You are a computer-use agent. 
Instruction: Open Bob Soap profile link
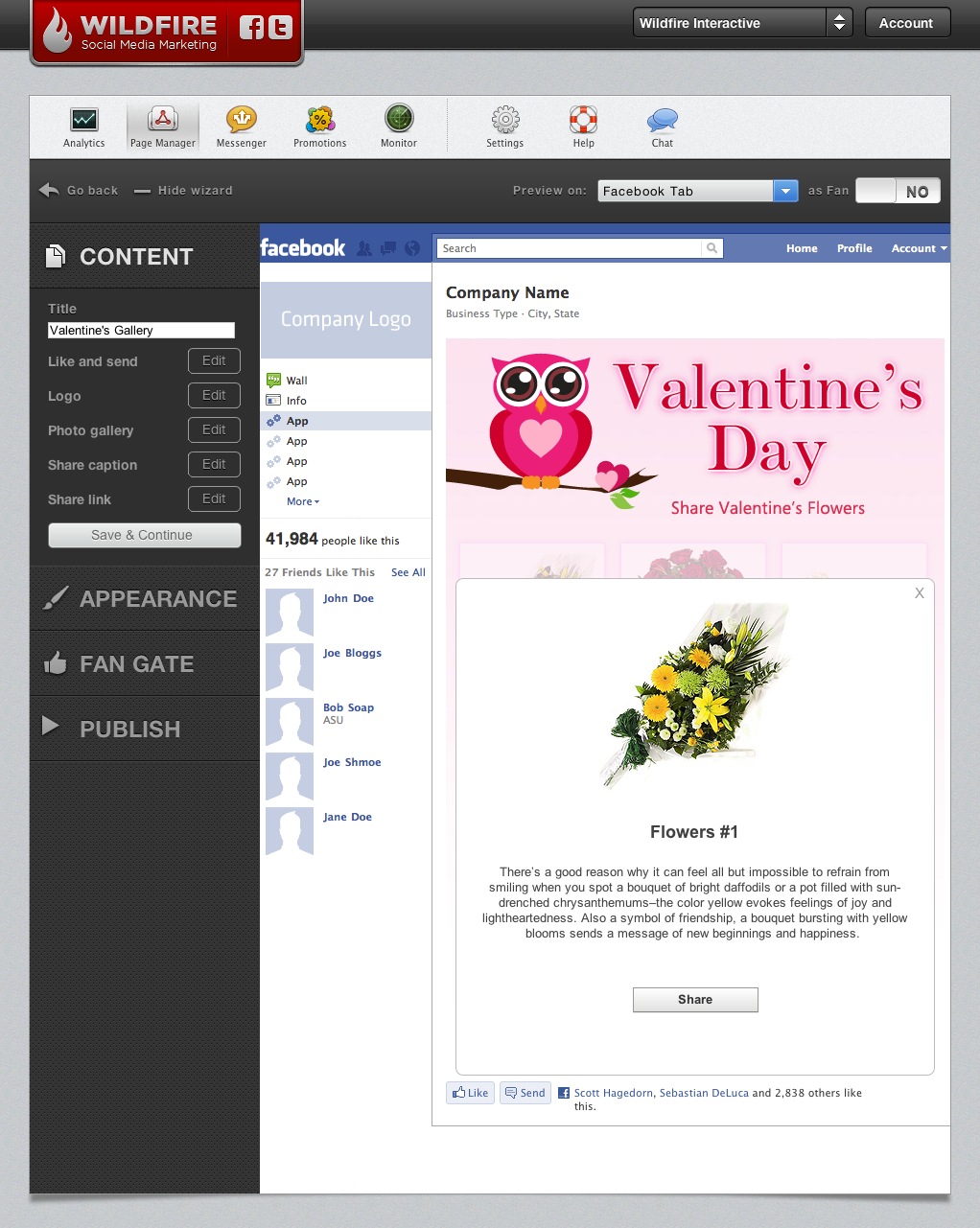[x=348, y=707]
